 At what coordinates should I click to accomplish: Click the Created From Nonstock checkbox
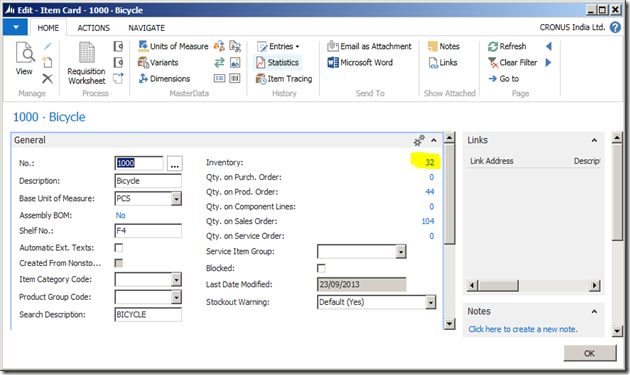pyautogui.click(x=119, y=263)
